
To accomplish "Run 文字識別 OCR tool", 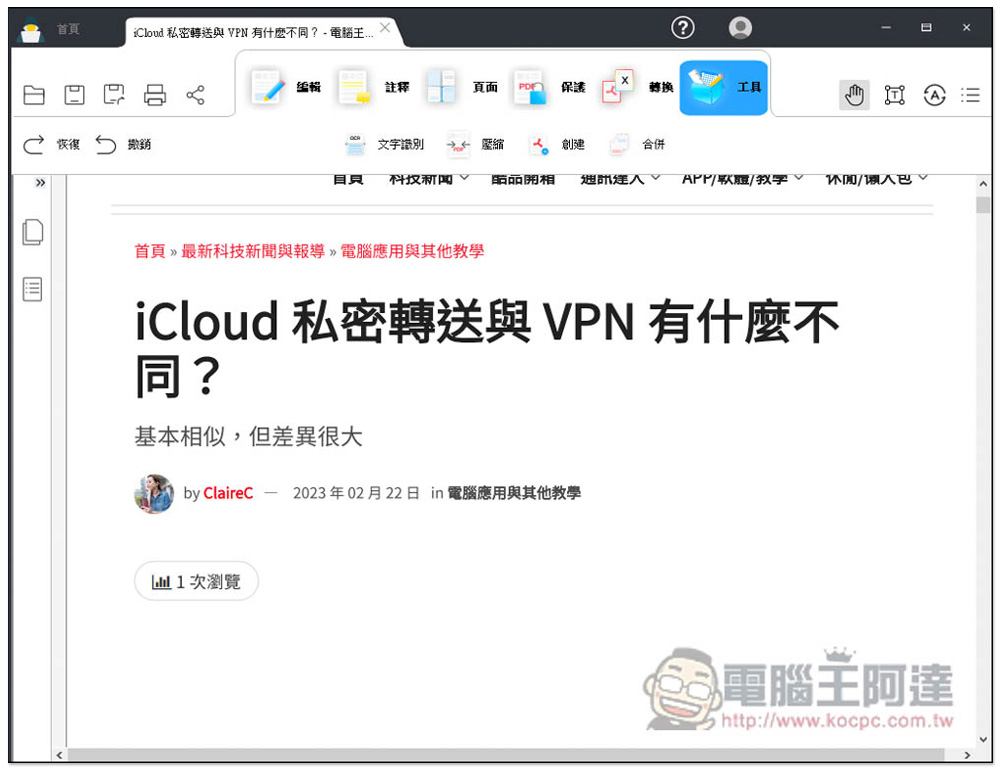I will coord(384,145).
